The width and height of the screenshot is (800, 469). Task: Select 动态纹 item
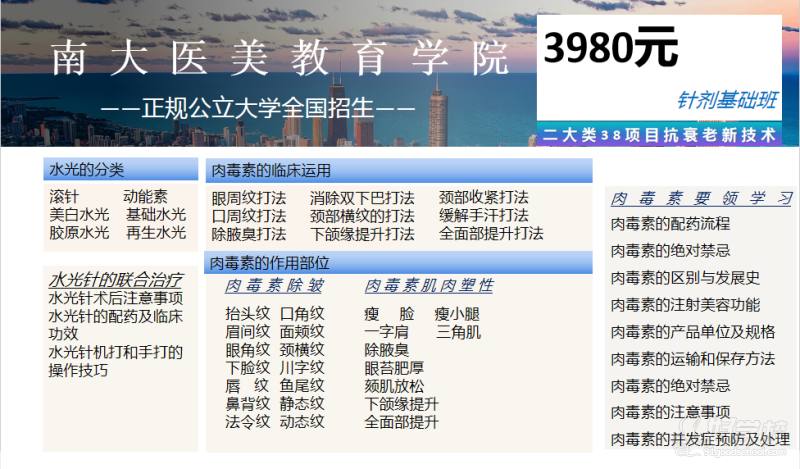point(302,422)
